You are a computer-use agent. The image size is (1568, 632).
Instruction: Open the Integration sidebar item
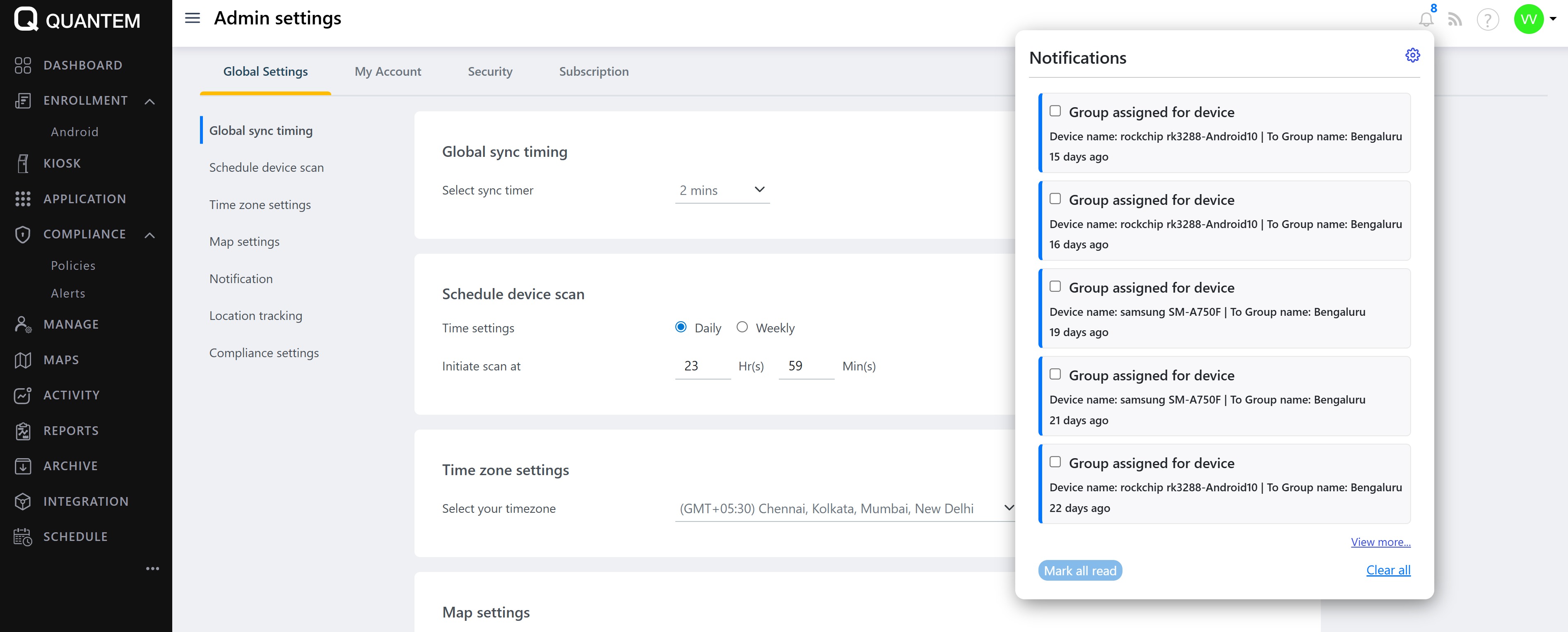click(x=86, y=502)
